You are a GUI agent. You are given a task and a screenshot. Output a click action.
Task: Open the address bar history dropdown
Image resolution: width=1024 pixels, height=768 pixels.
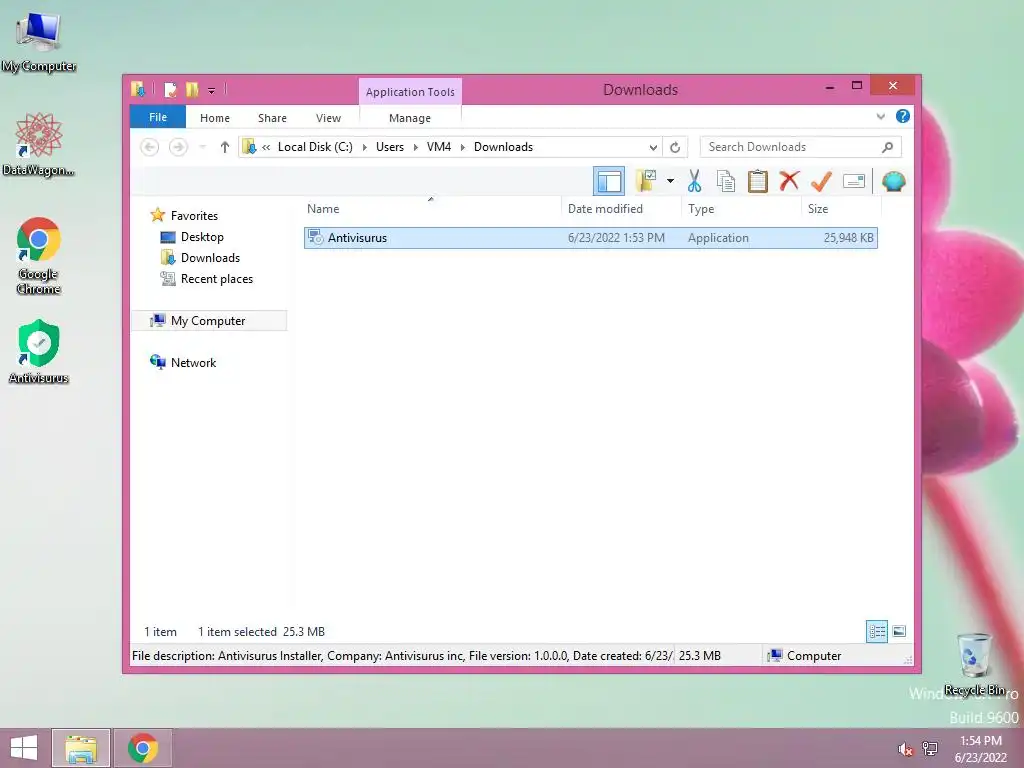click(x=653, y=148)
